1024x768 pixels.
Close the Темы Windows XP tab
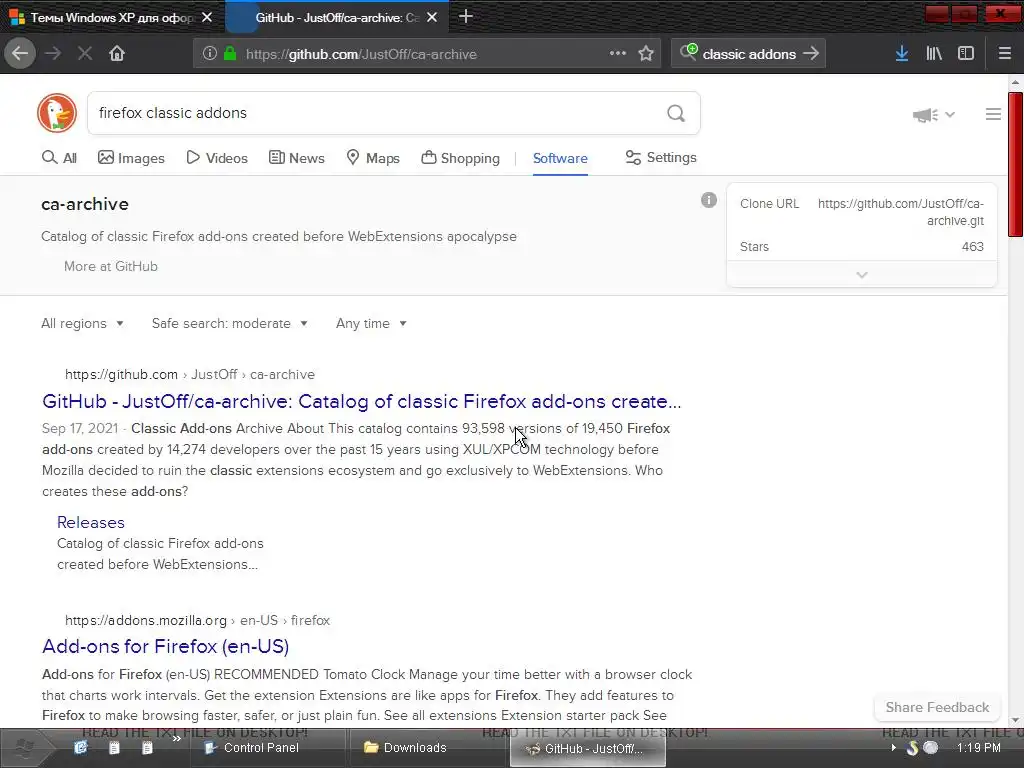(207, 18)
